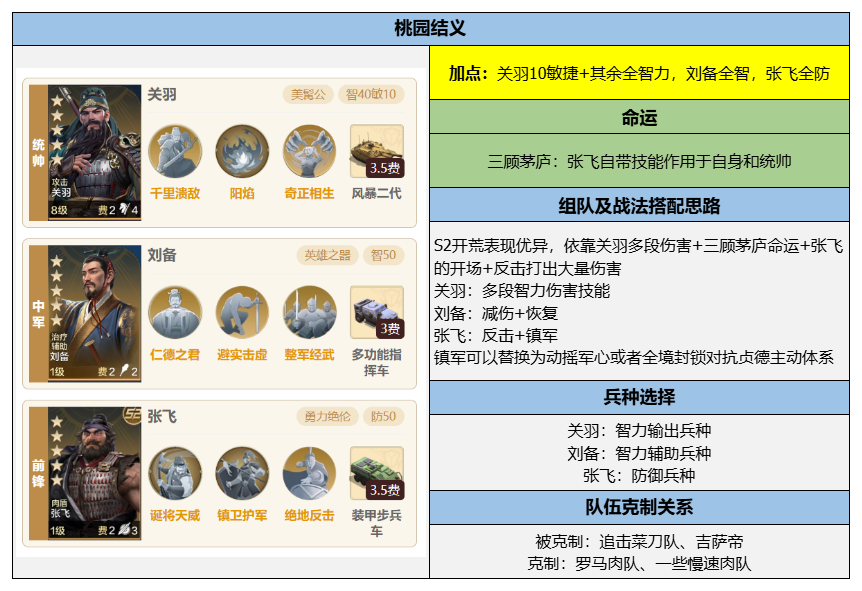The width and height of the screenshot is (862, 591).
Task: Click the 统帅 position label
Action: tap(38, 152)
